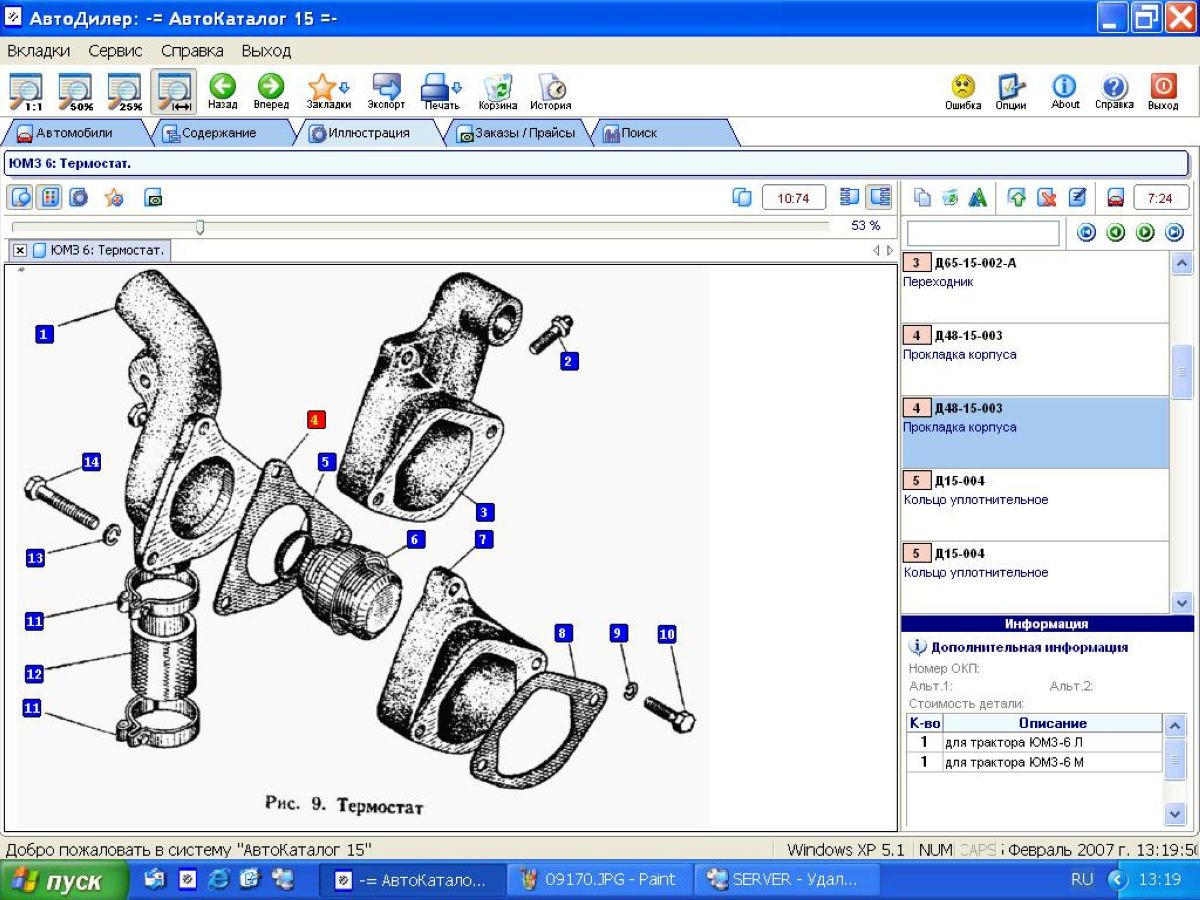1200x900 pixels.
Task: Open Опции settings icon
Action: pos(1011,91)
